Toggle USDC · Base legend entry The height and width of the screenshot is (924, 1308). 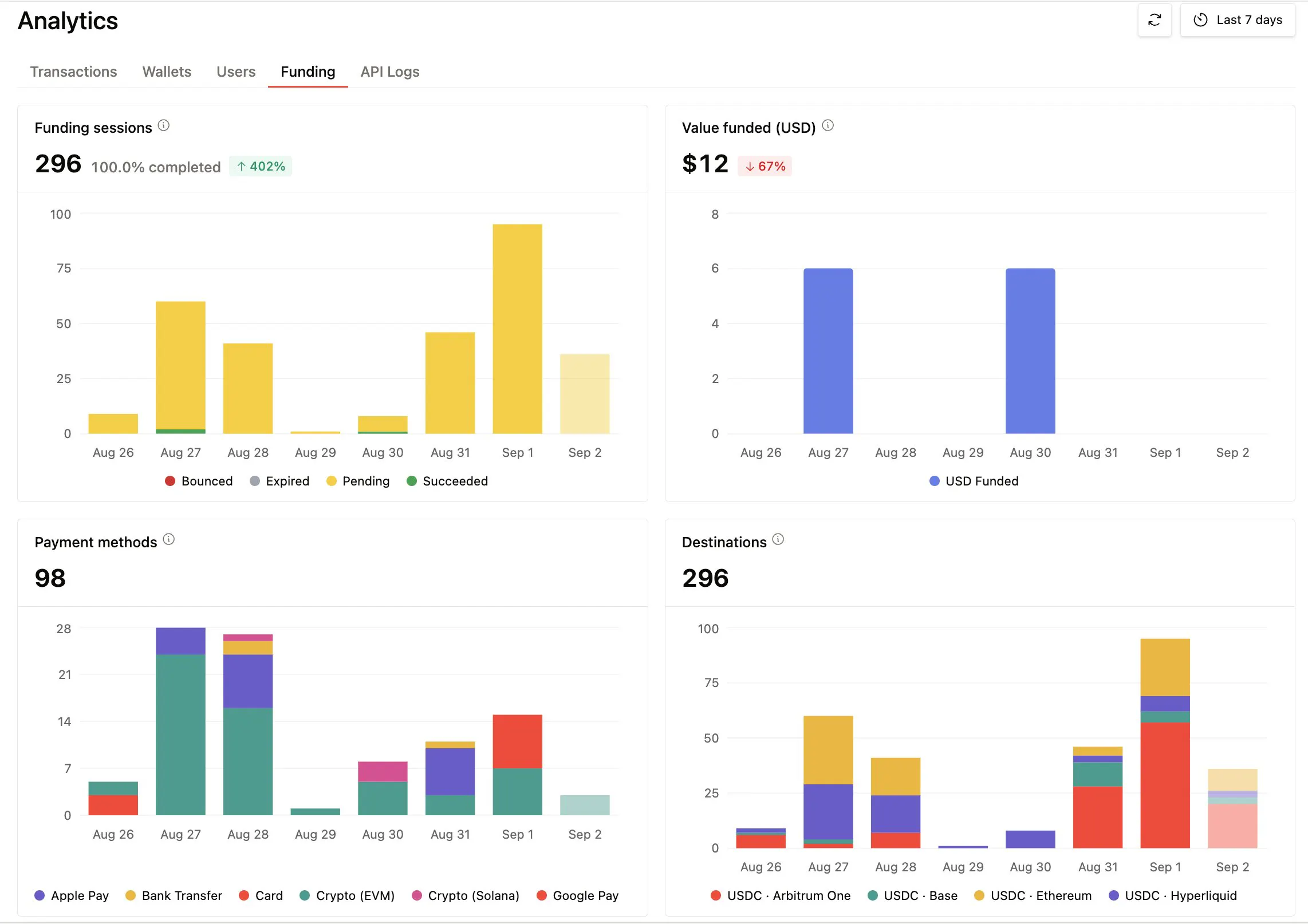[912, 895]
